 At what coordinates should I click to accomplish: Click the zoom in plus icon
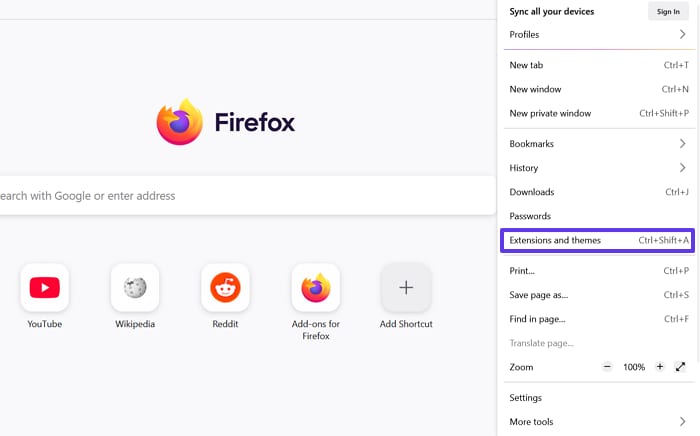pos(660,367)
